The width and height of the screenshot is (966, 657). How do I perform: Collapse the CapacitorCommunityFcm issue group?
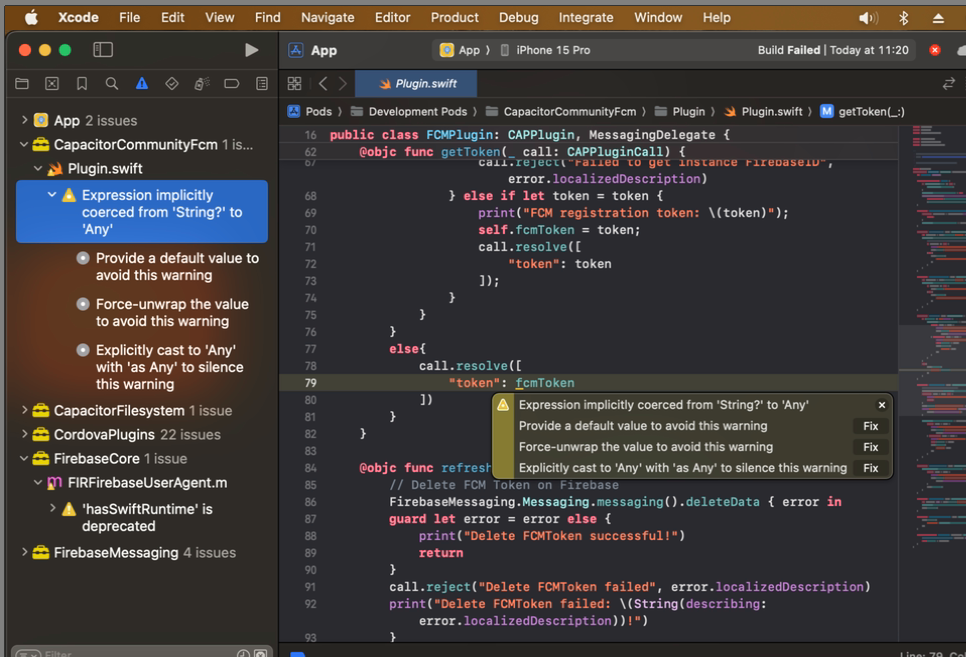(24, 144)
